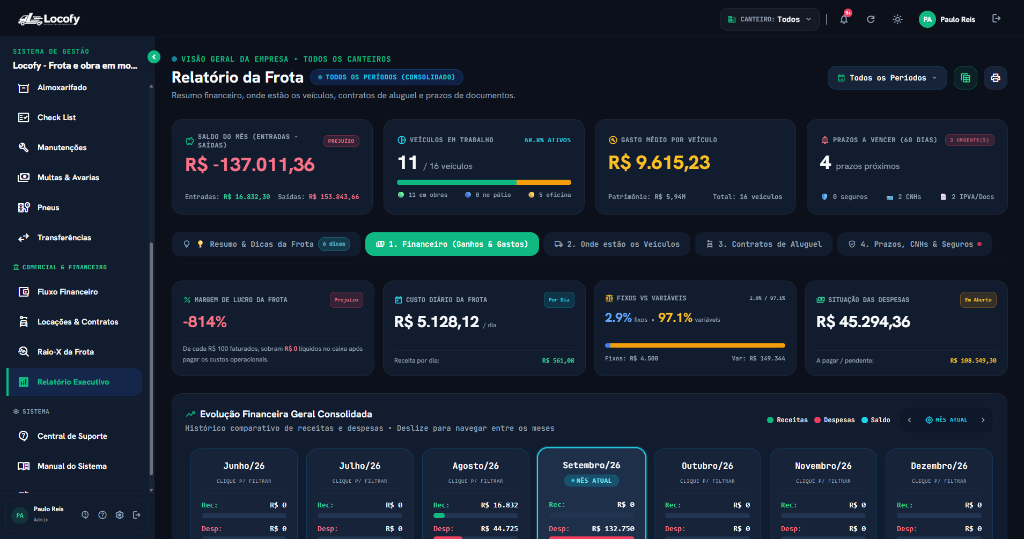The height and width of the screenshot is (539, 1024).
Task: Go to the next month with the right chevron
Action: 983,420
